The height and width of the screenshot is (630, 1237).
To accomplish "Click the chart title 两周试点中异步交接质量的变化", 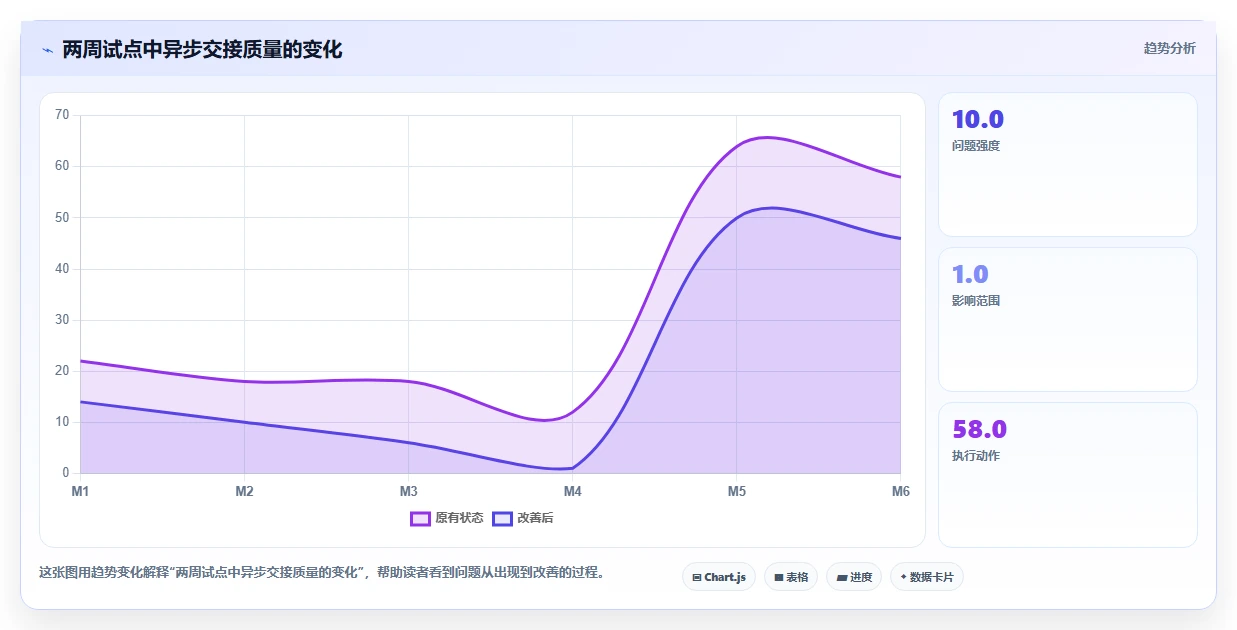I will pos(202,49).
